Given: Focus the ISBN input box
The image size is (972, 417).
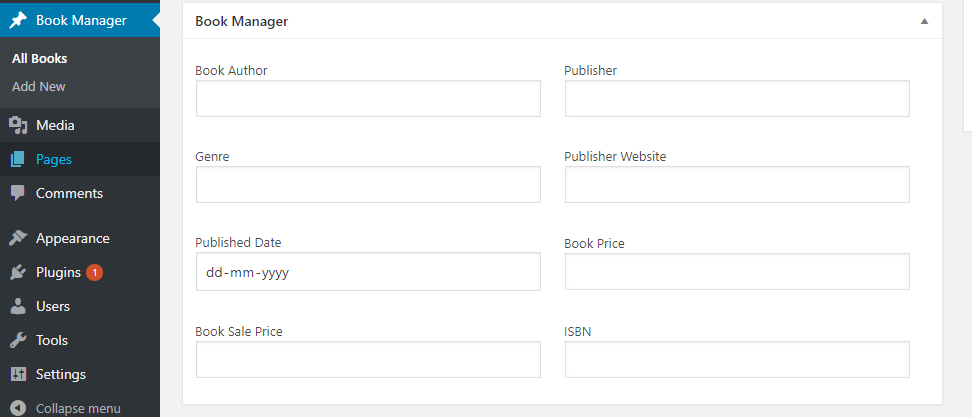Looking at the screenshot, I should click(x=737, y=359).
